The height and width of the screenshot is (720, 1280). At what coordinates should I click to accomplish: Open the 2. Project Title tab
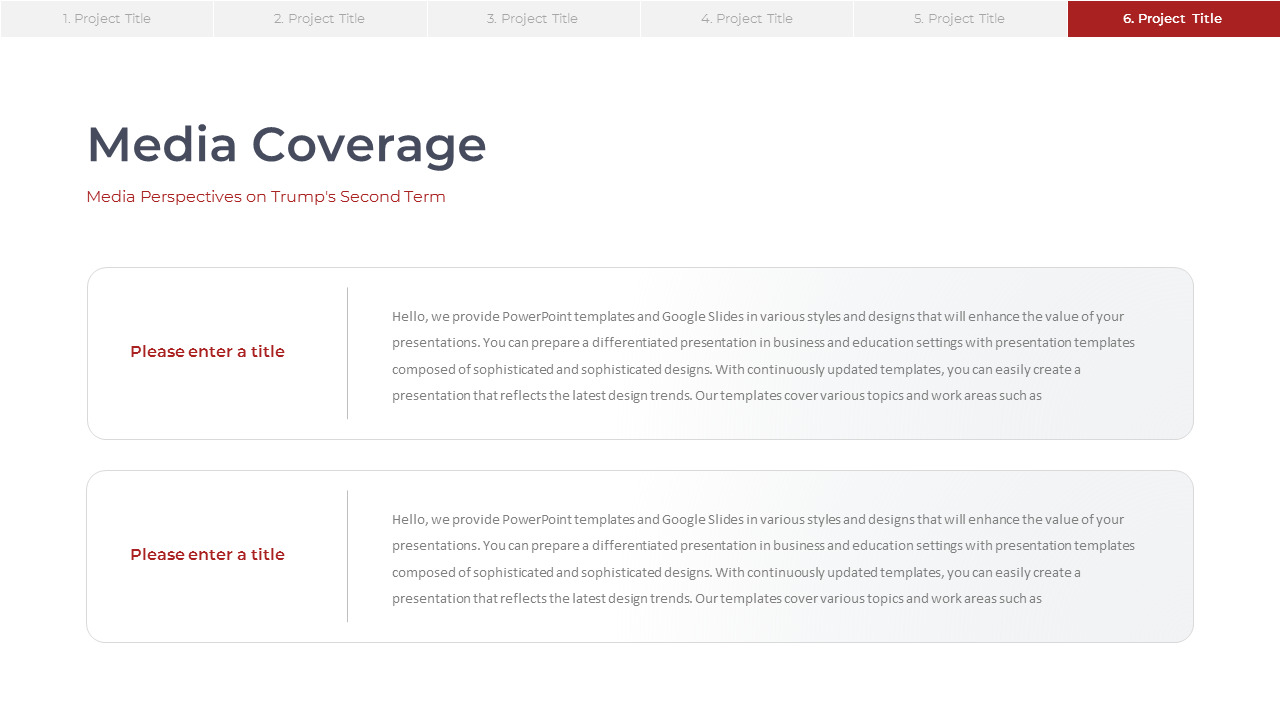pos(320,19)
